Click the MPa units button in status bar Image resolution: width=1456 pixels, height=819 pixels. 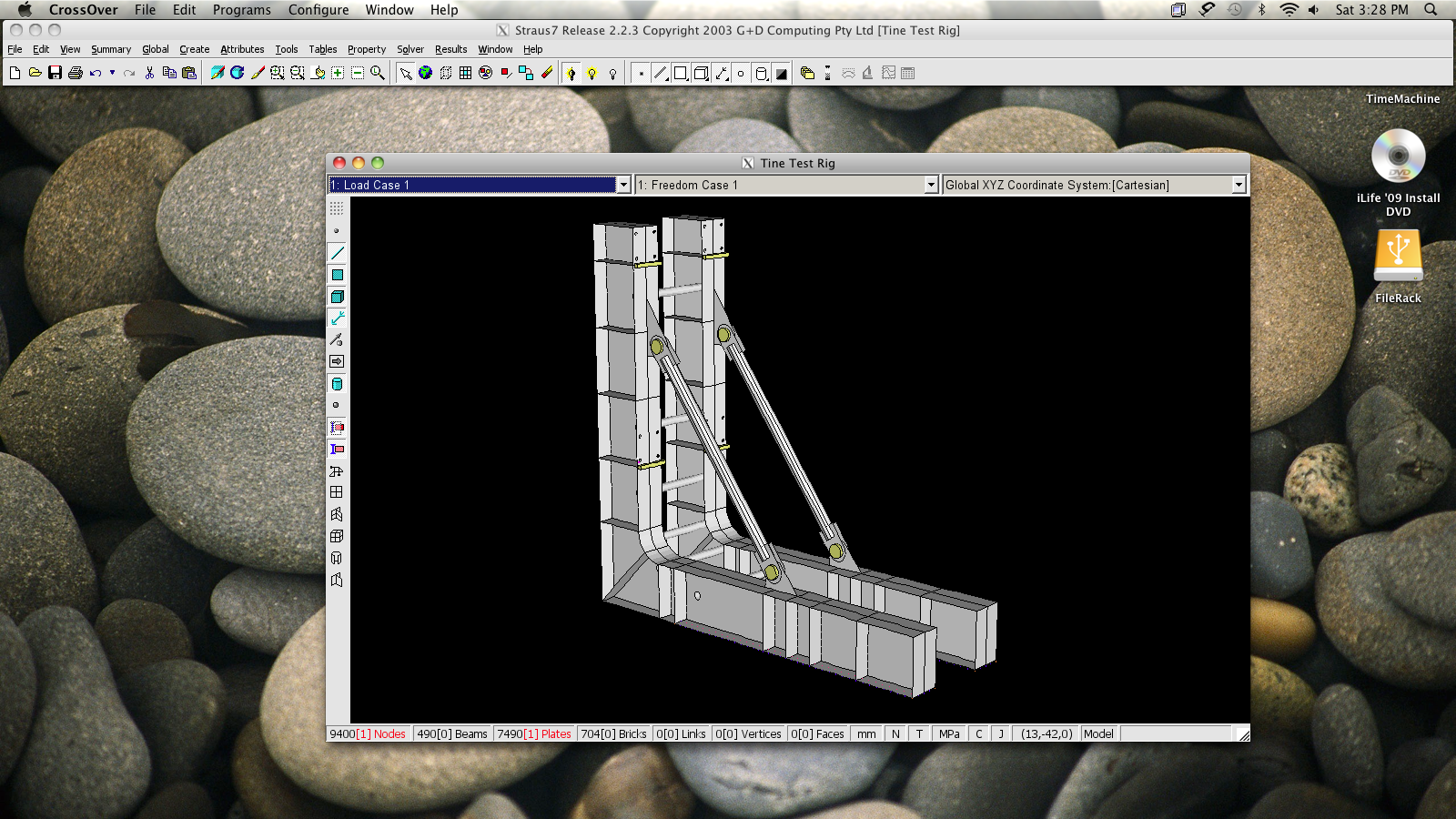pyautogui.click(x=949, y=733)
